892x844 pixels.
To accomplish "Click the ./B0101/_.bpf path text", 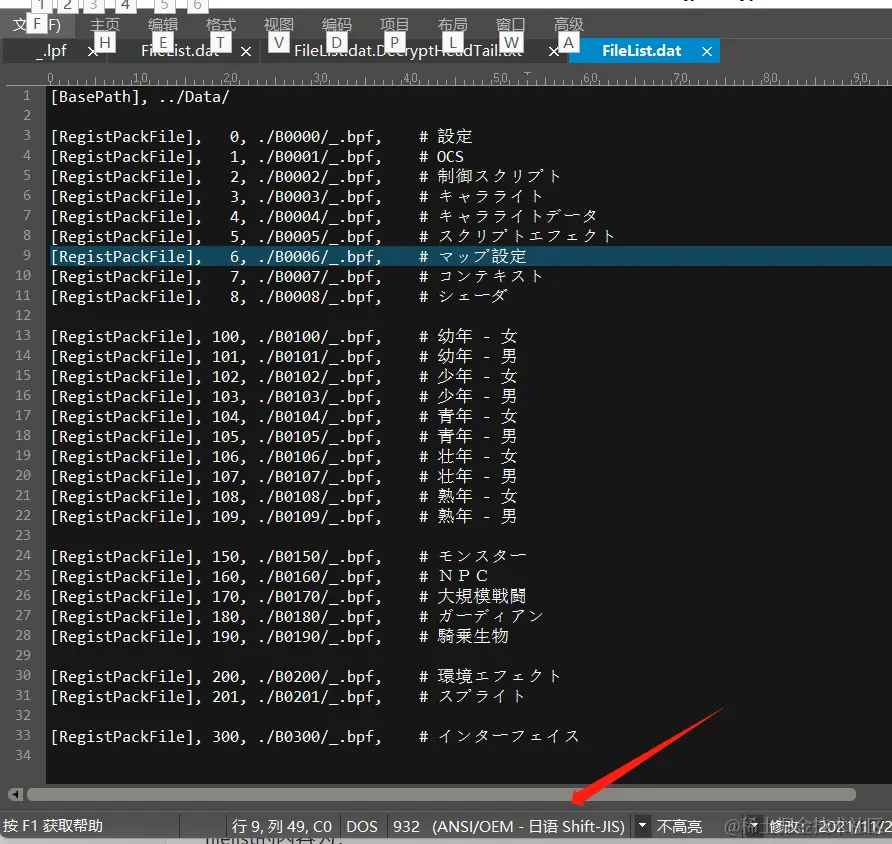I will [320, 357].
